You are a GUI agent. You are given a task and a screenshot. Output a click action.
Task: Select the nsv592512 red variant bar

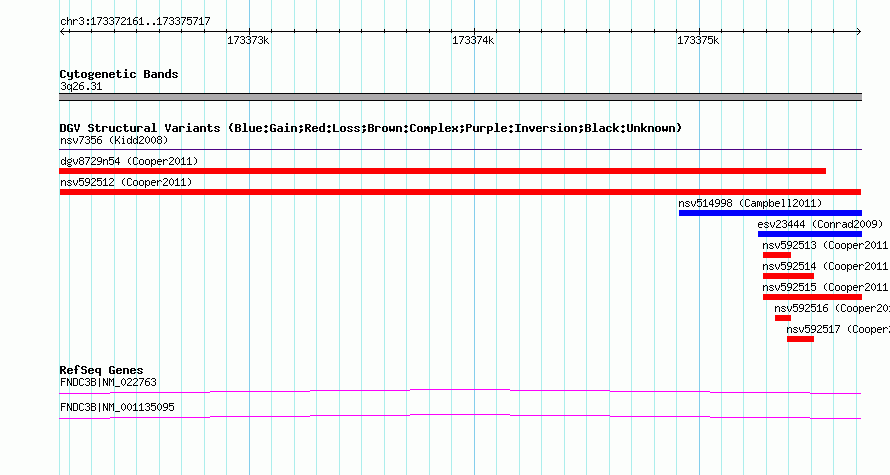460,192
